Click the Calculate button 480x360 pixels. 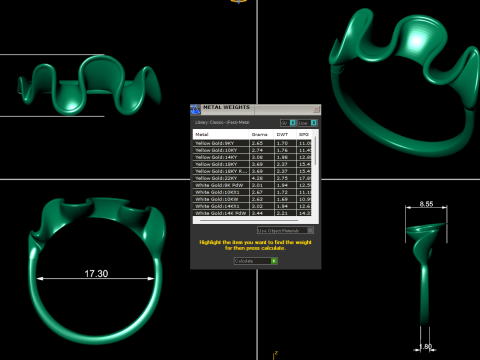click(256, 261)
